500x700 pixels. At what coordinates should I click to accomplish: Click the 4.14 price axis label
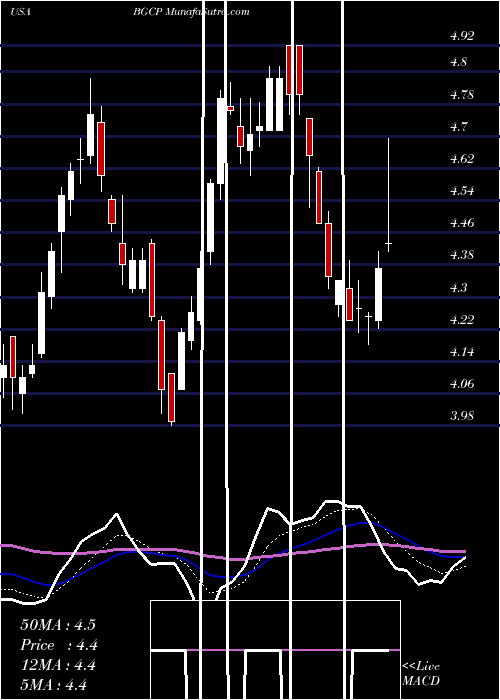pyautogui.click(x=462, y=352)
